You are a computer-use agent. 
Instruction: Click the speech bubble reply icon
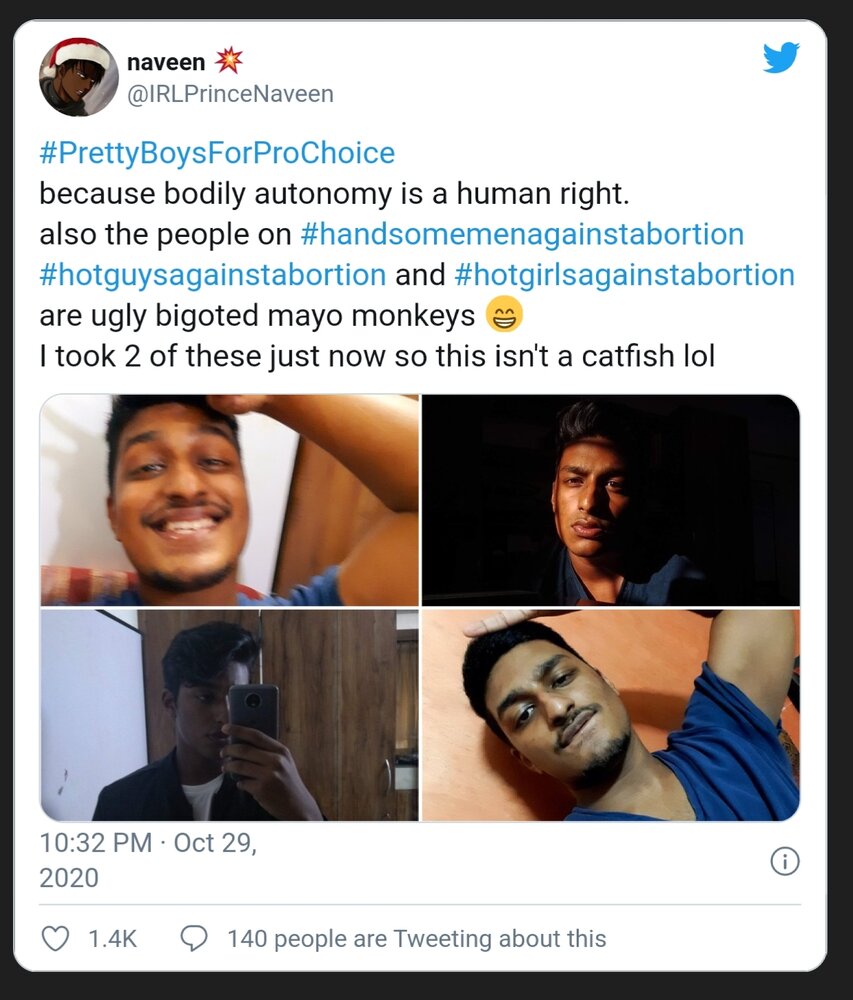coord(194,938)
